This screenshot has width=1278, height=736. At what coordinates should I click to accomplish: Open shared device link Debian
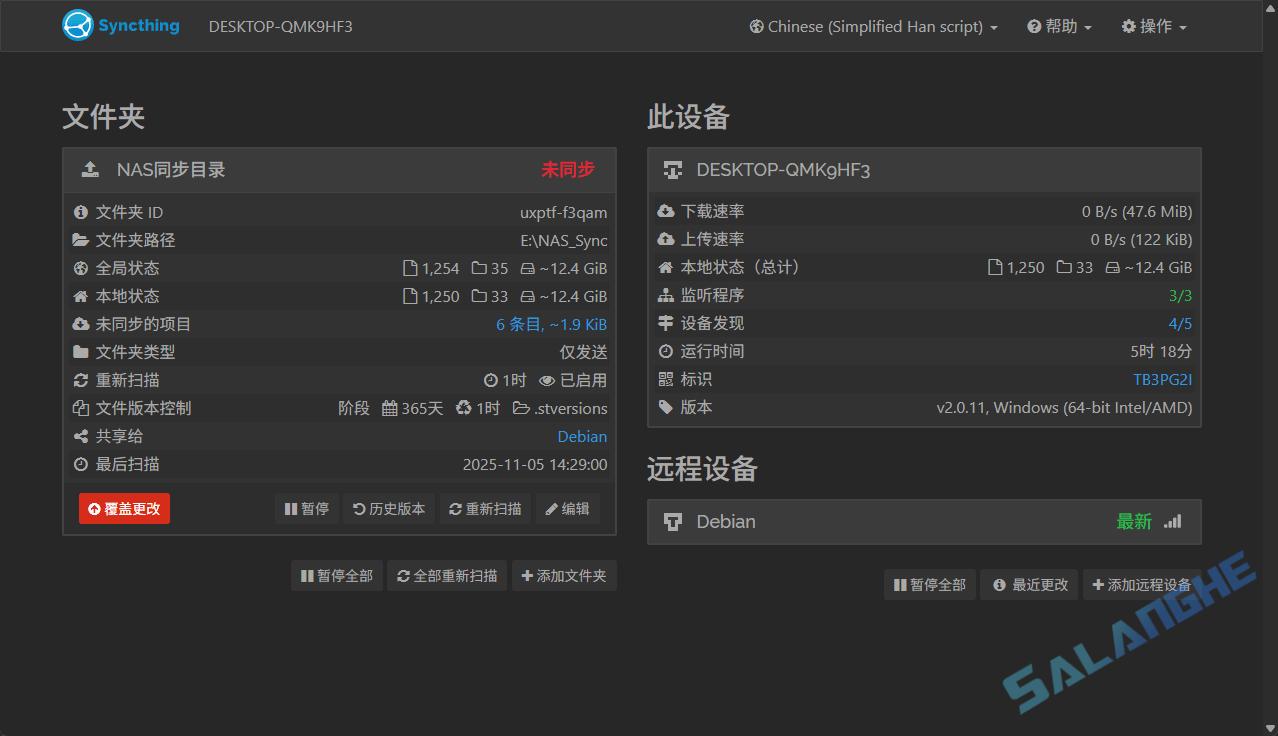[x=582, y=436]
